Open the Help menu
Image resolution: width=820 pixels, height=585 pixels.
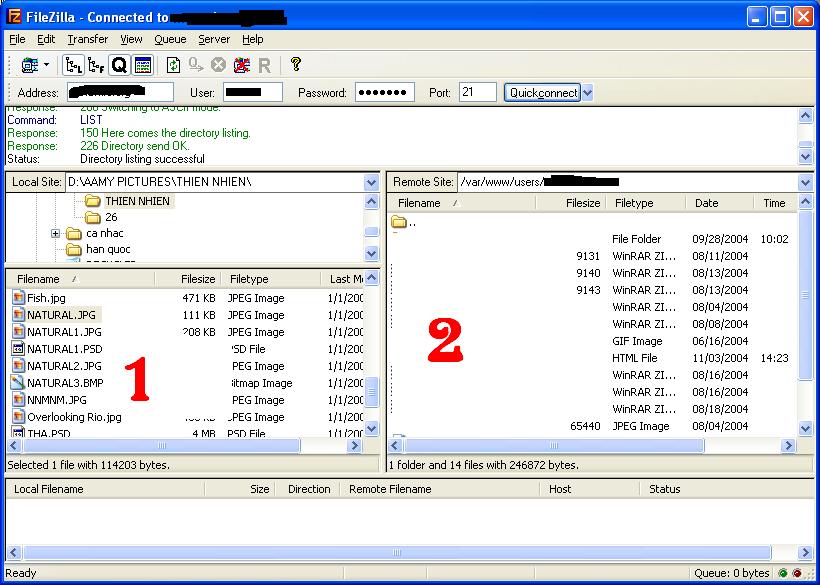pos(253,39)
